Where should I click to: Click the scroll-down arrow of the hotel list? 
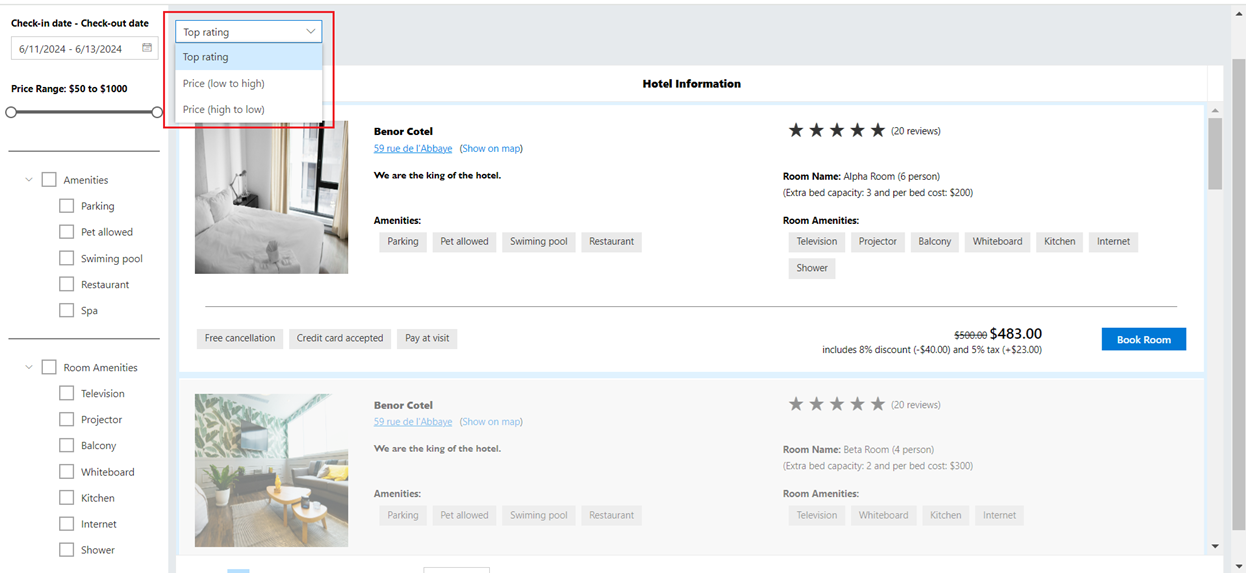(x=1215, y=546)
